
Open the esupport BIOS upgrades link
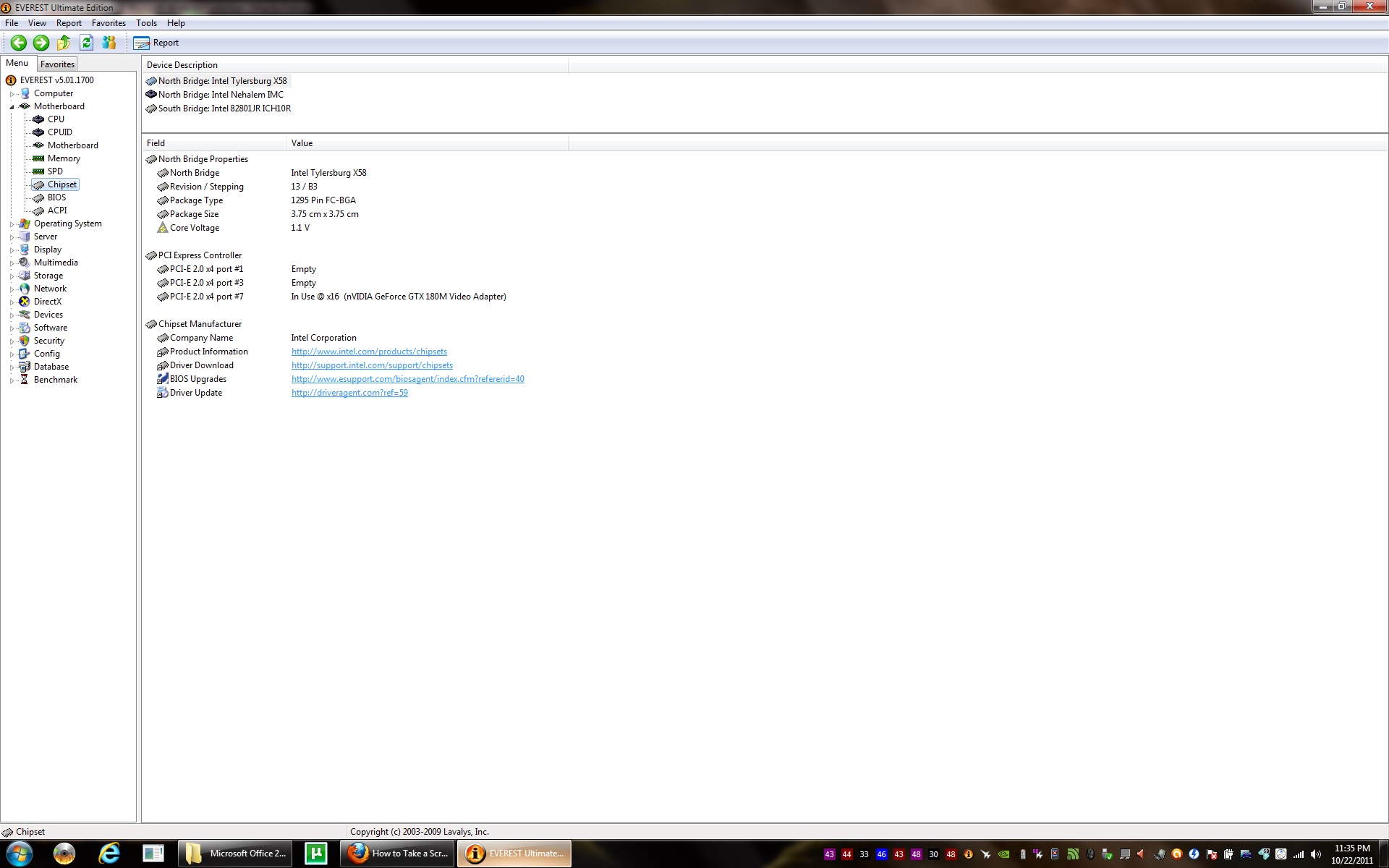click(x=408, y=379)
